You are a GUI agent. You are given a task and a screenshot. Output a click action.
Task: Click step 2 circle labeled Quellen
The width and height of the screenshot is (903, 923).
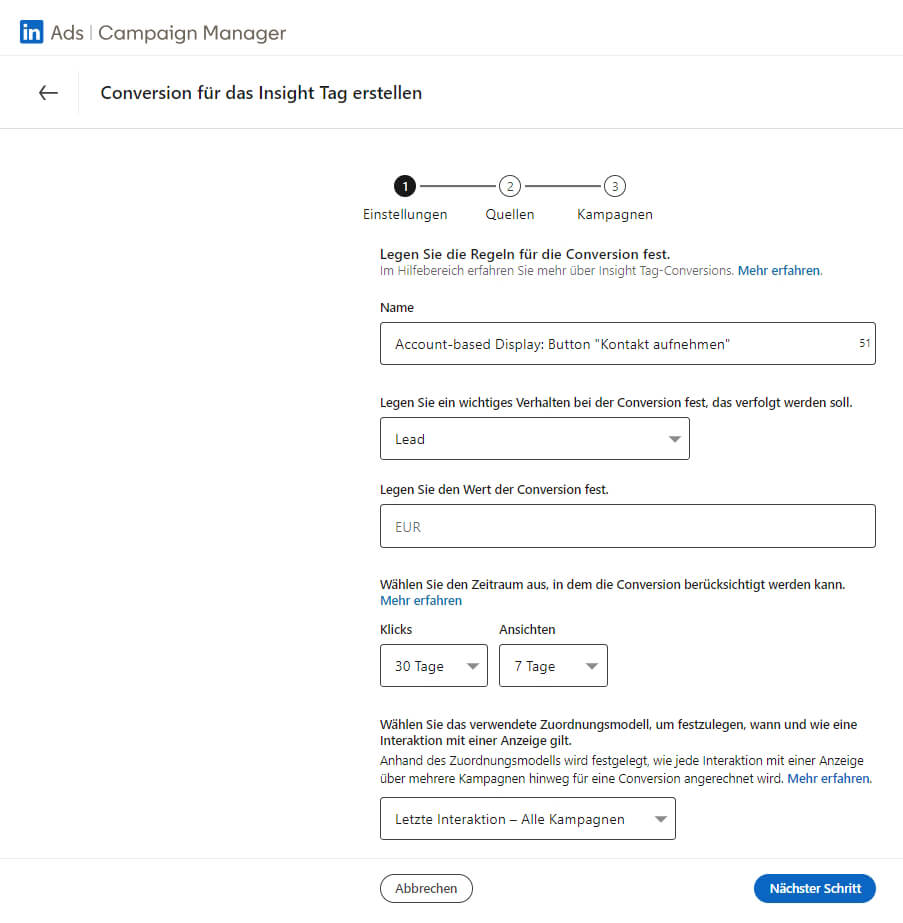click(510, 186)
